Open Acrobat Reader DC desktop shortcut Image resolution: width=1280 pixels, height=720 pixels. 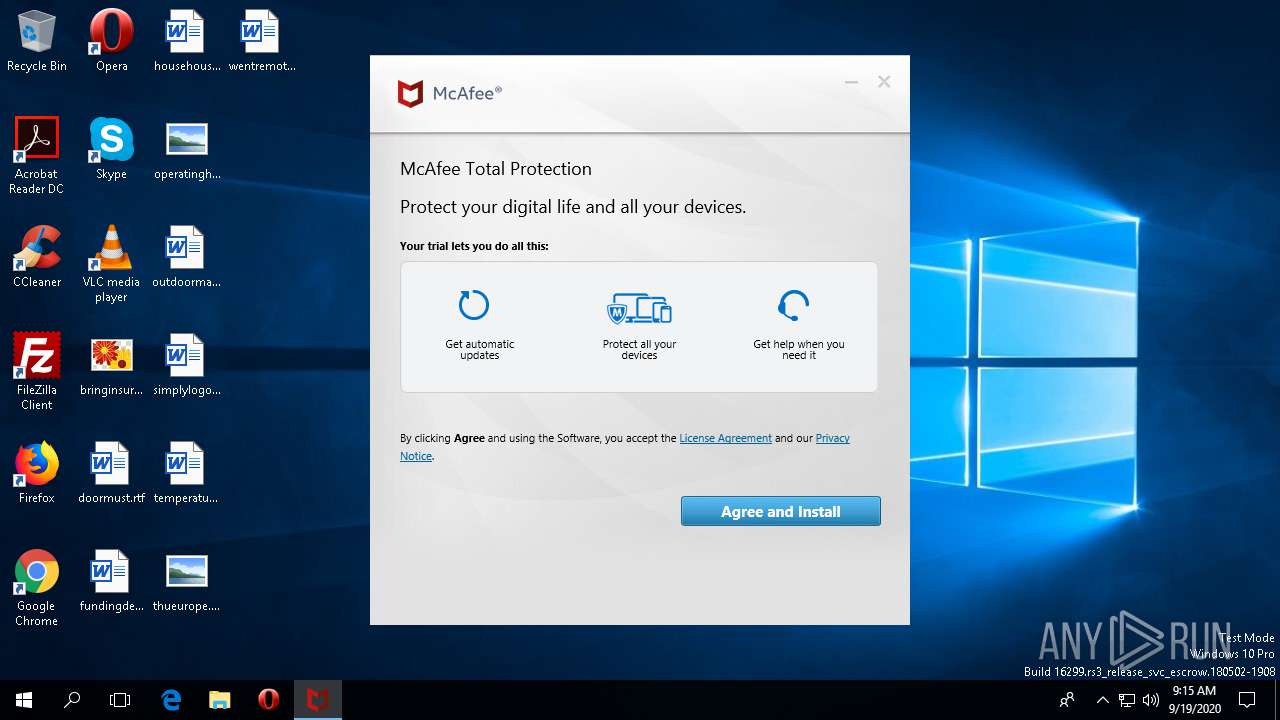(37, 155)
